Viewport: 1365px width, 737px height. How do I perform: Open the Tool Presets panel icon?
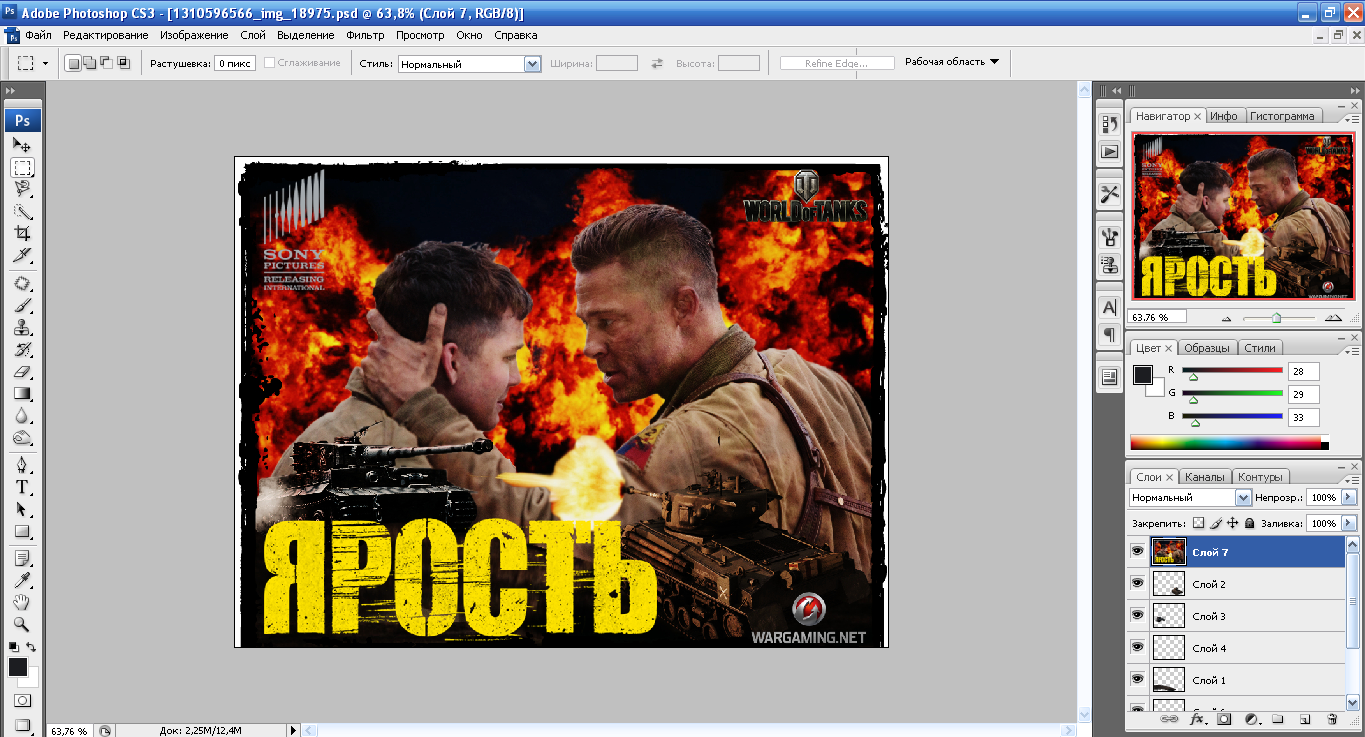pos(1109,194)
